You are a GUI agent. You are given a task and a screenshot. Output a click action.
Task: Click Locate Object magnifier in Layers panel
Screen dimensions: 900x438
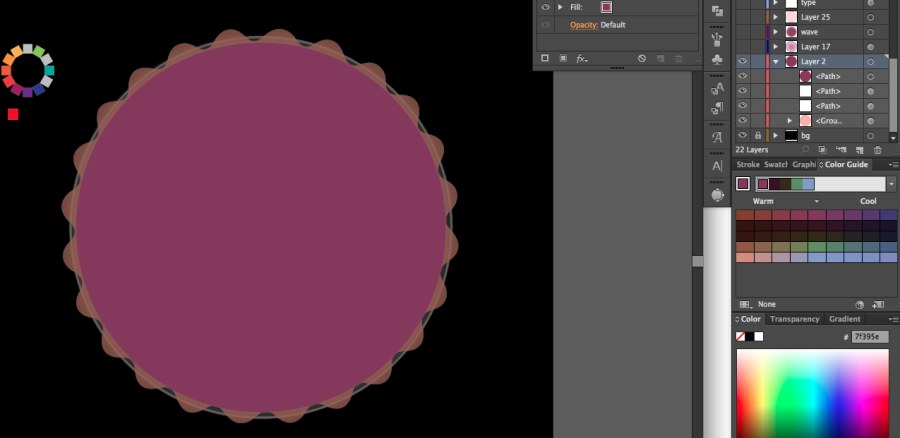(805, 149)
